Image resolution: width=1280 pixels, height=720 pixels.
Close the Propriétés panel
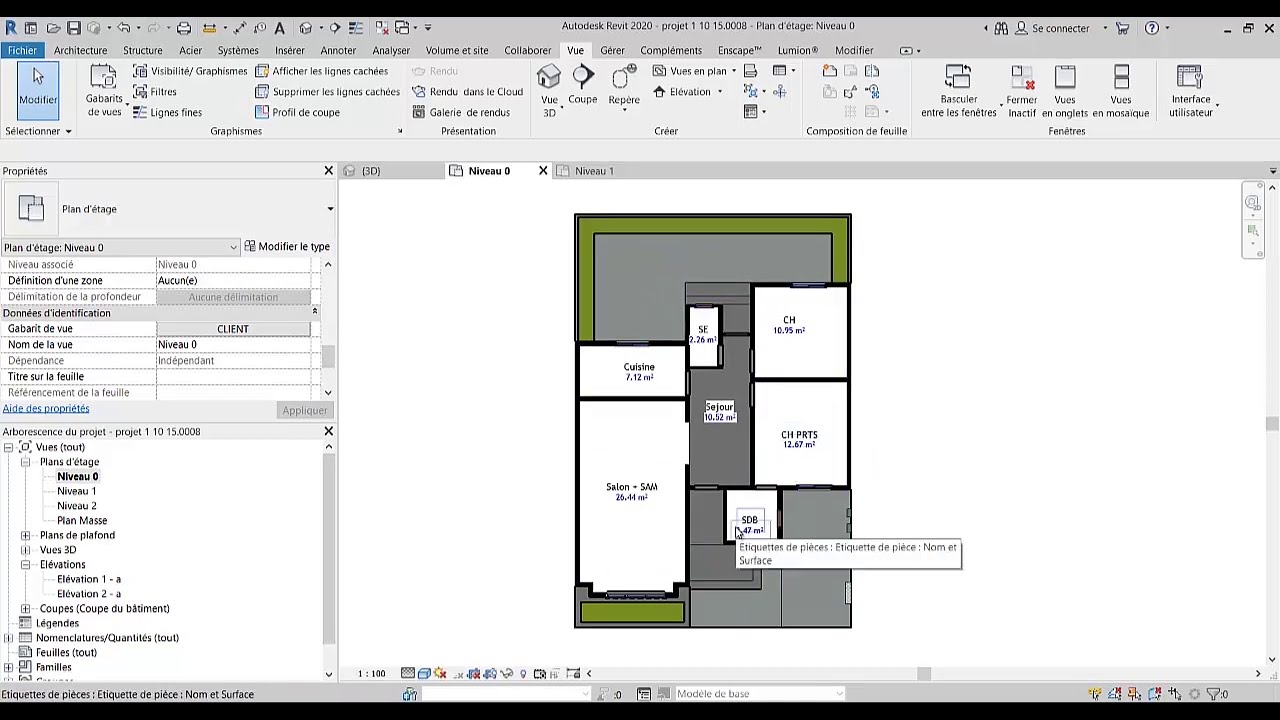328,171
